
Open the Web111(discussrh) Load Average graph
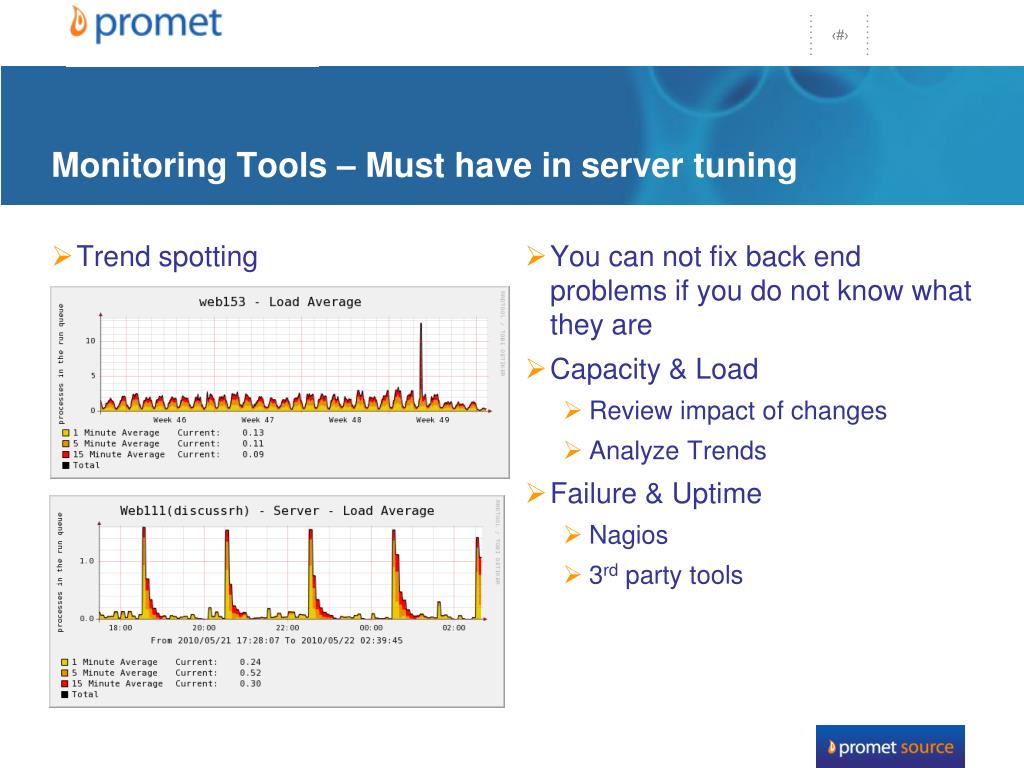tap(278, 601)
